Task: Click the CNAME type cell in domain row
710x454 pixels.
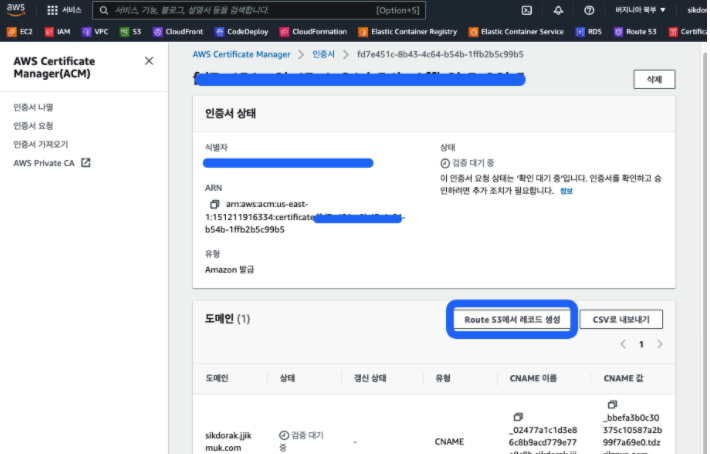Action: [449, 441]
